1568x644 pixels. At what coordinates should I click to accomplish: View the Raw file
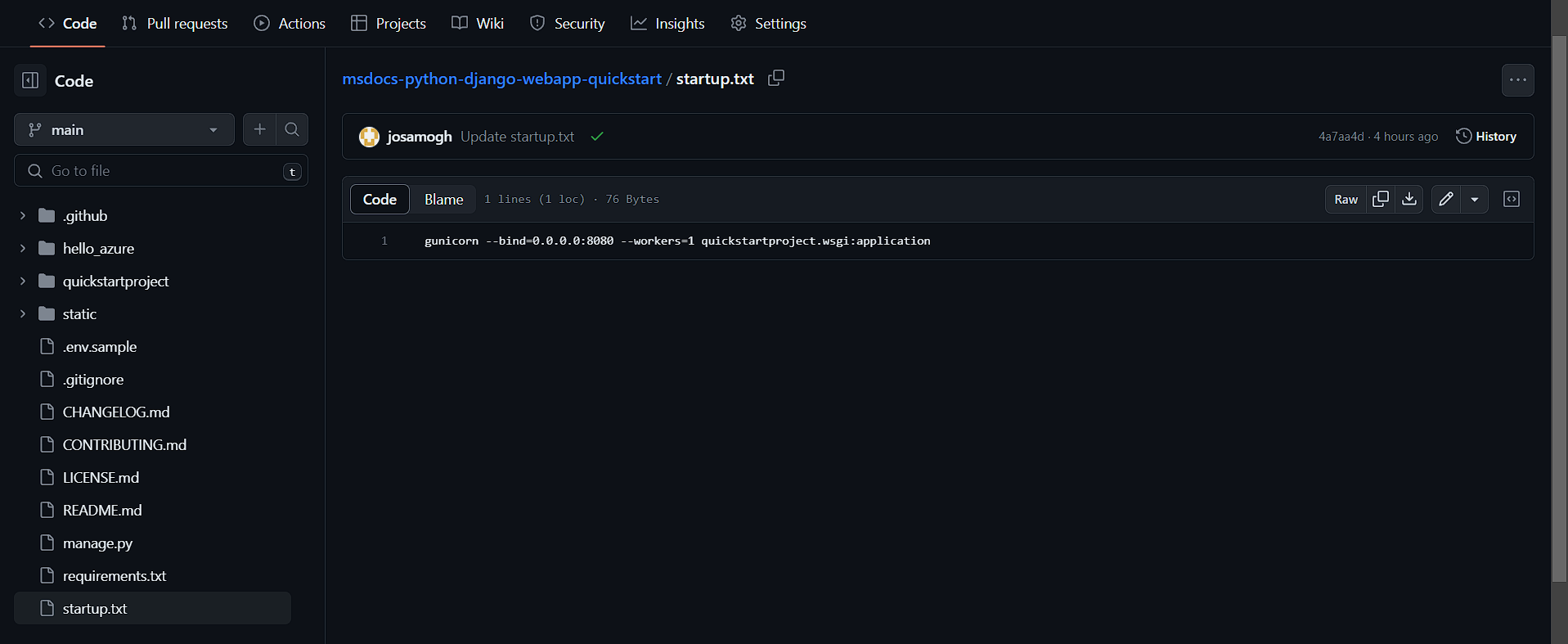click(x=1346, y=199)
